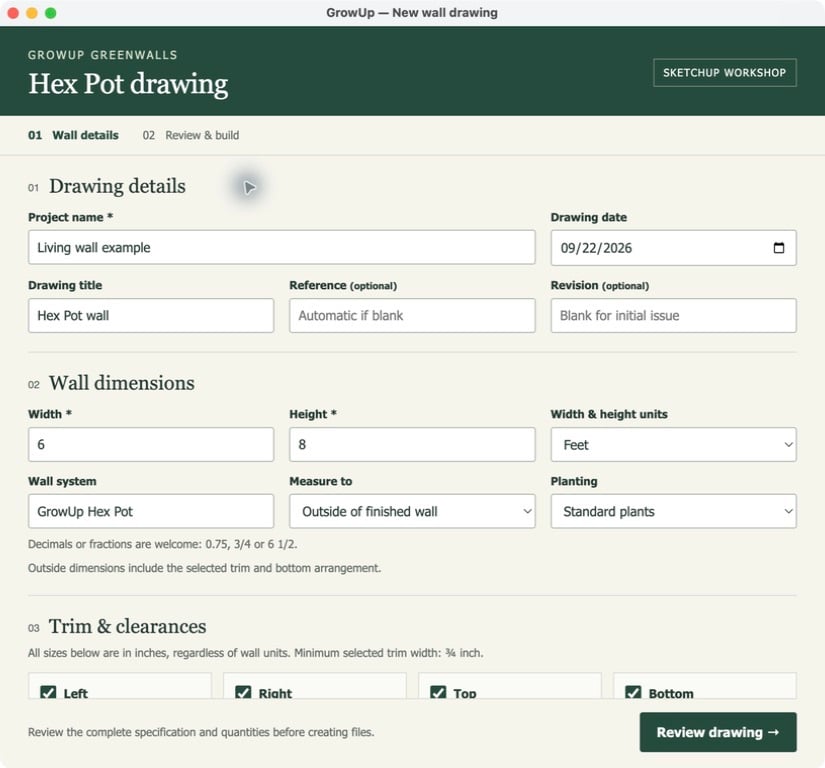Focus the Project name field

[x=281, y=247]
